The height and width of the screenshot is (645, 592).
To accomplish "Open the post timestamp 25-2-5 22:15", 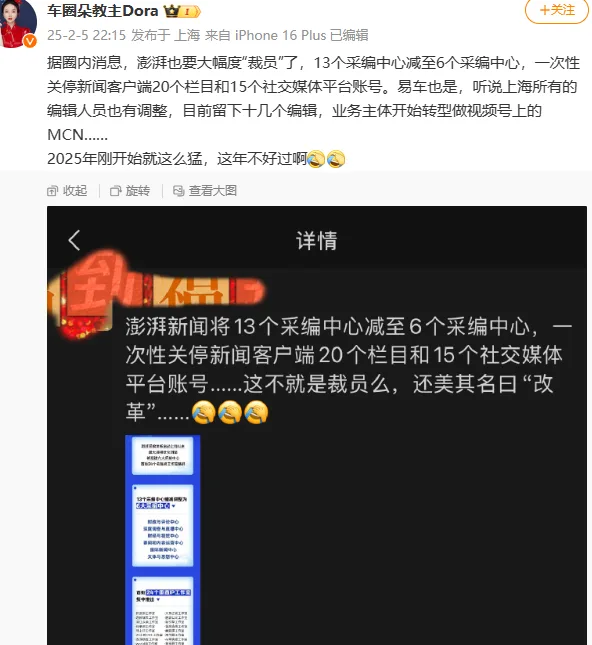I will (86, 35).
